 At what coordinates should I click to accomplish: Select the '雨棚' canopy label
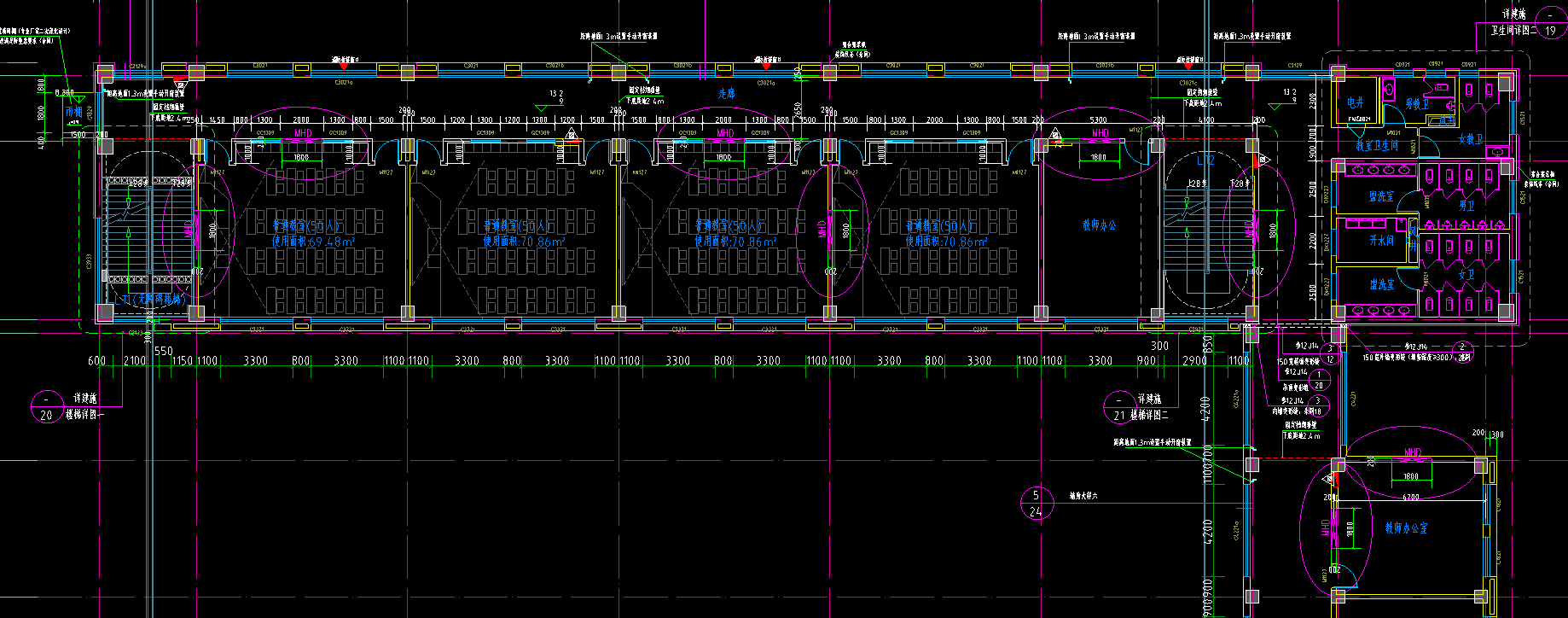coord(73,112)
